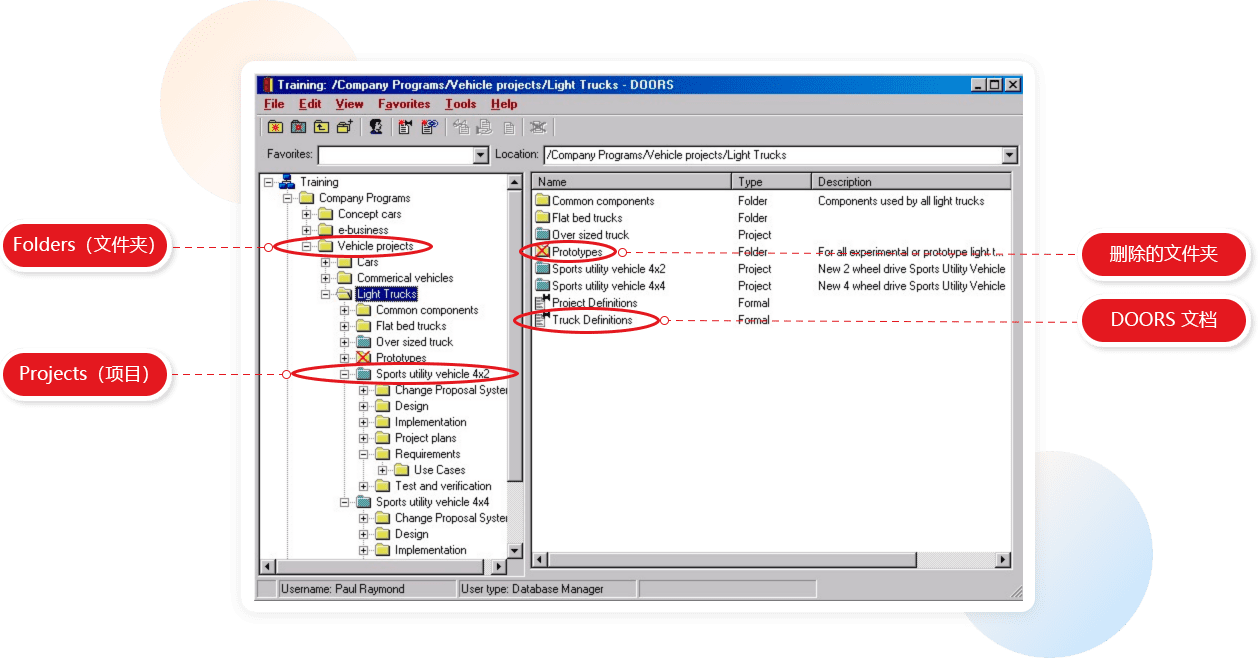The width and height of the screenshot is (1258, 658).
Task: Open the Favorites dropdown list
Action: (x=480, y=155)
